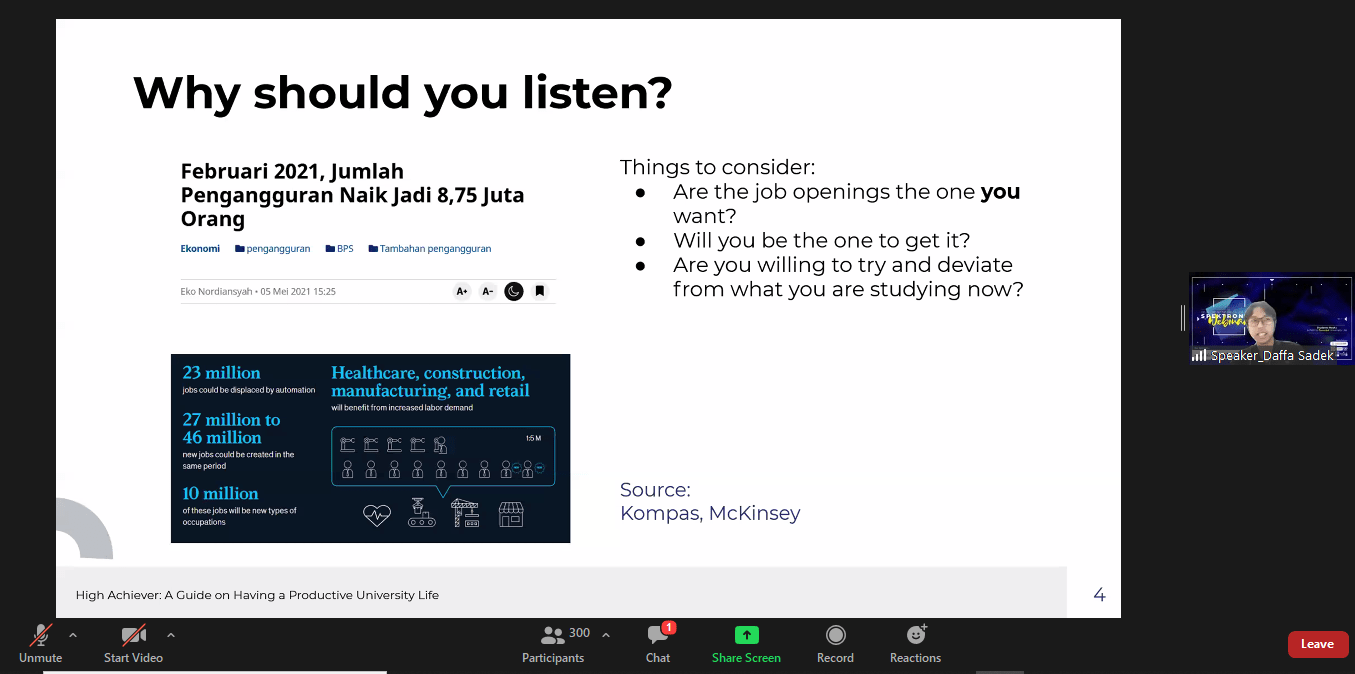
Task: Open the Reactions picker
Action: 915,642
